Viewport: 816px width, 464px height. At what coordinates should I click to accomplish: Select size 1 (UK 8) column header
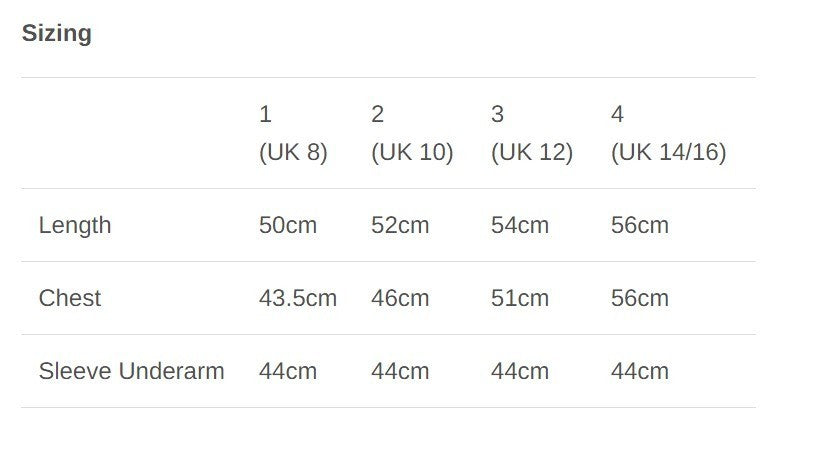(x=293, y=133)
